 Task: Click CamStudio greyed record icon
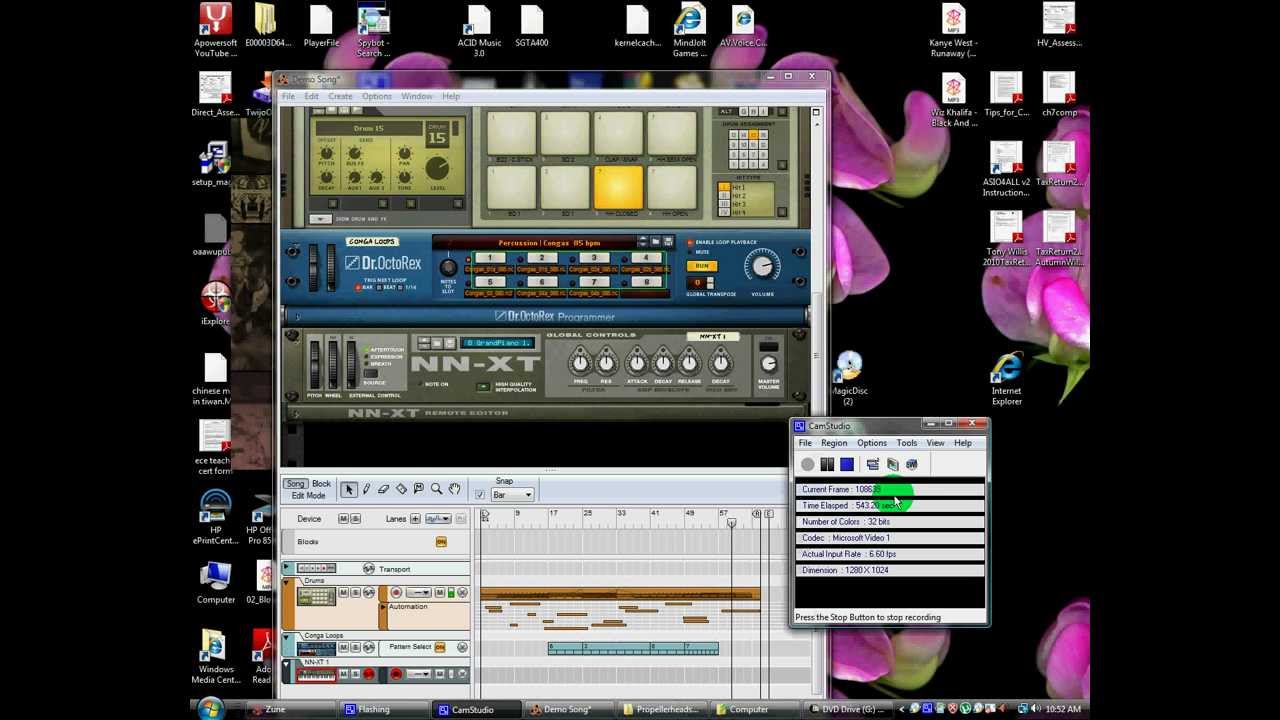[x=807, y=464]
